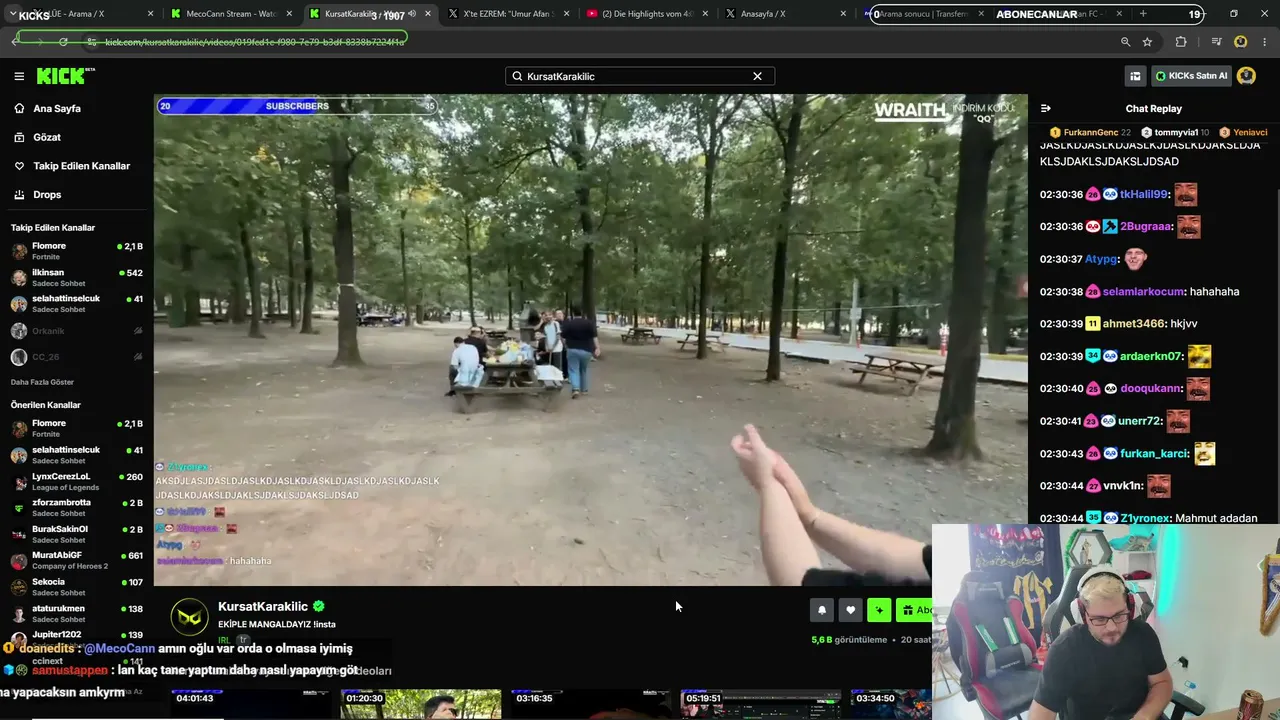
Task: Open Sekocia recommended channel
Action: click(x=76, y=587)
